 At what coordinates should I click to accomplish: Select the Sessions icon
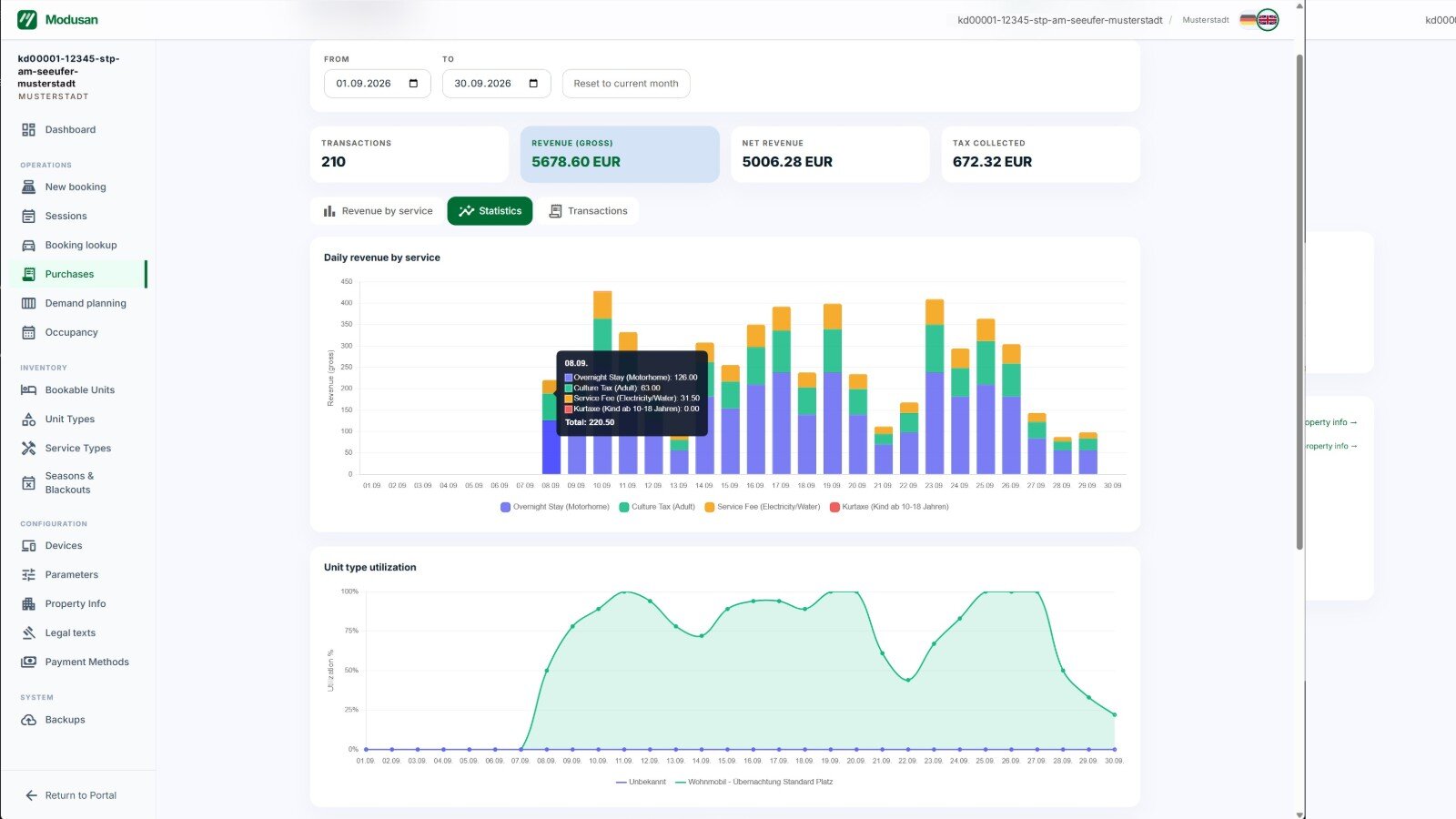(28, 216)
